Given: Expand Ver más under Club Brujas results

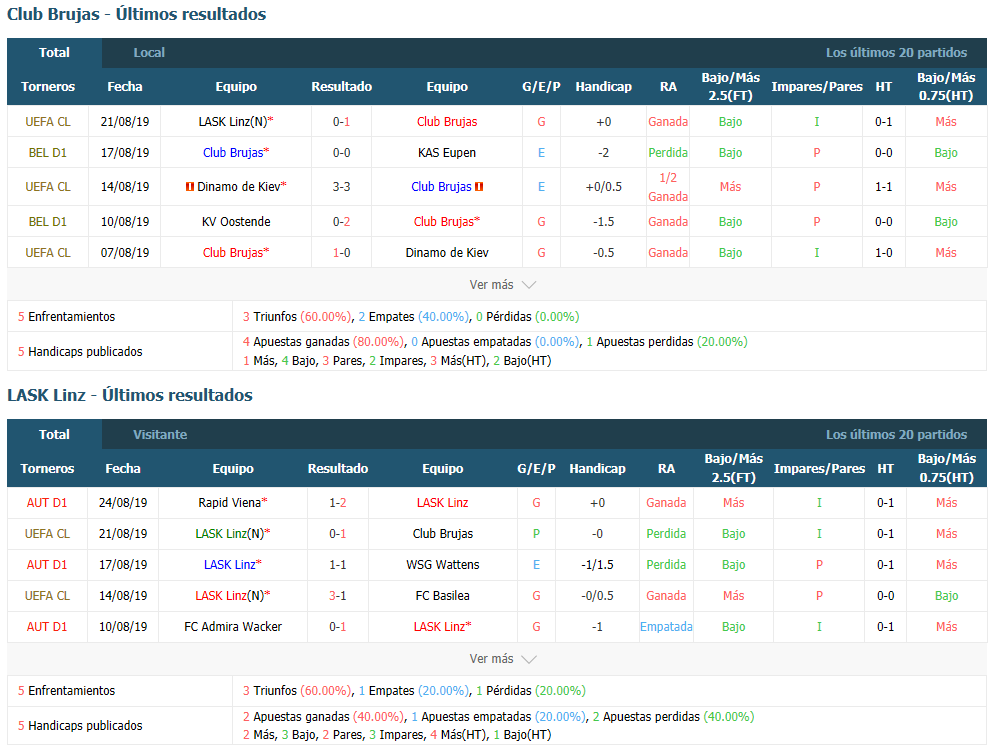Looking at the screenshot, I should (x=502, y=285).
